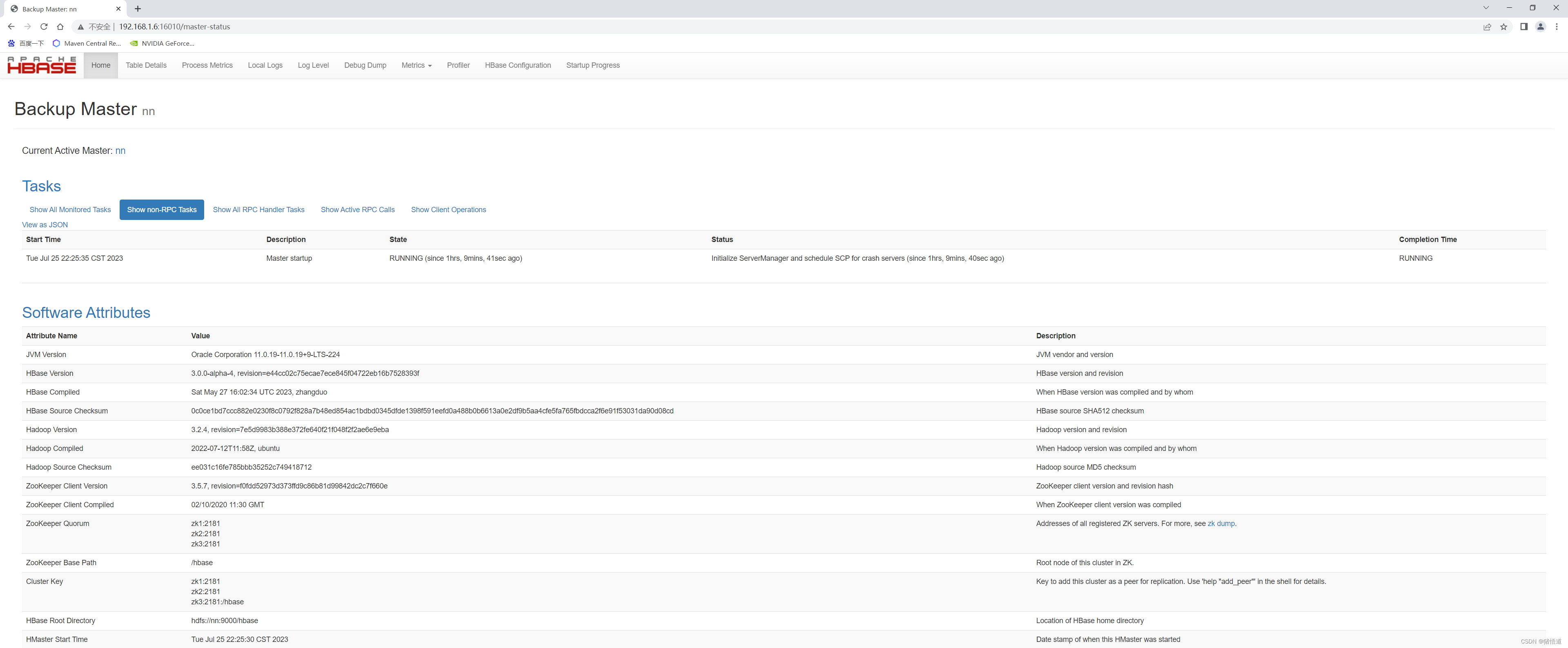
Task: Open Chrome three-dot menu
Action: (1557, 27)
